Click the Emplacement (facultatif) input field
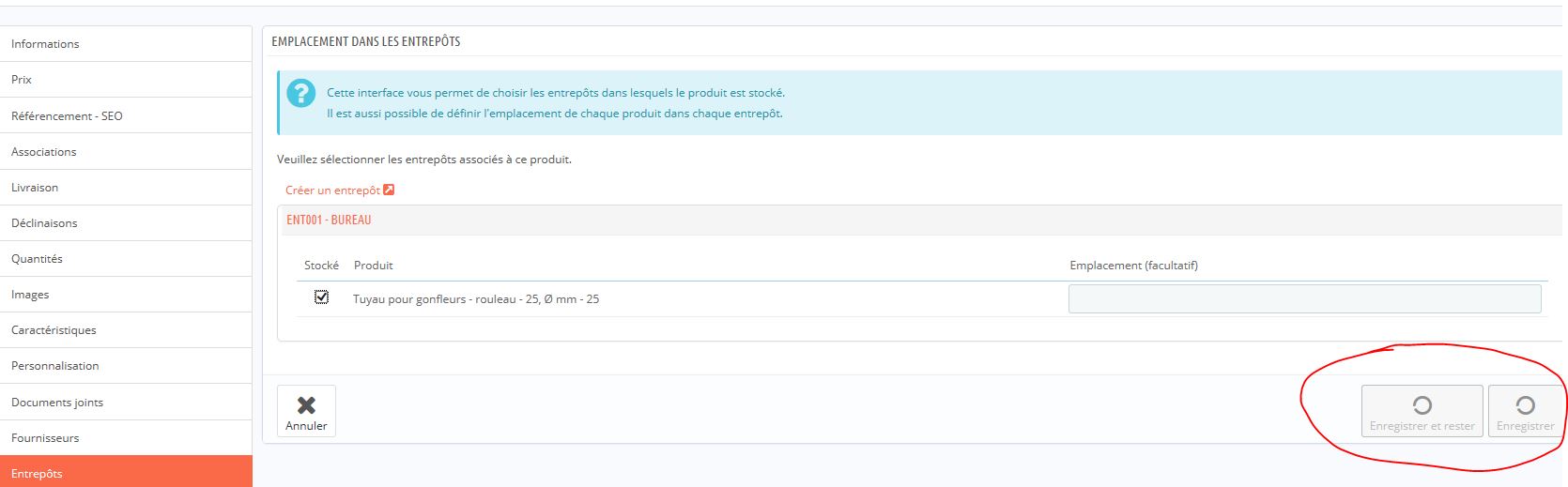Viewport: 1568px width, 487px height. tap(1304, 298)
